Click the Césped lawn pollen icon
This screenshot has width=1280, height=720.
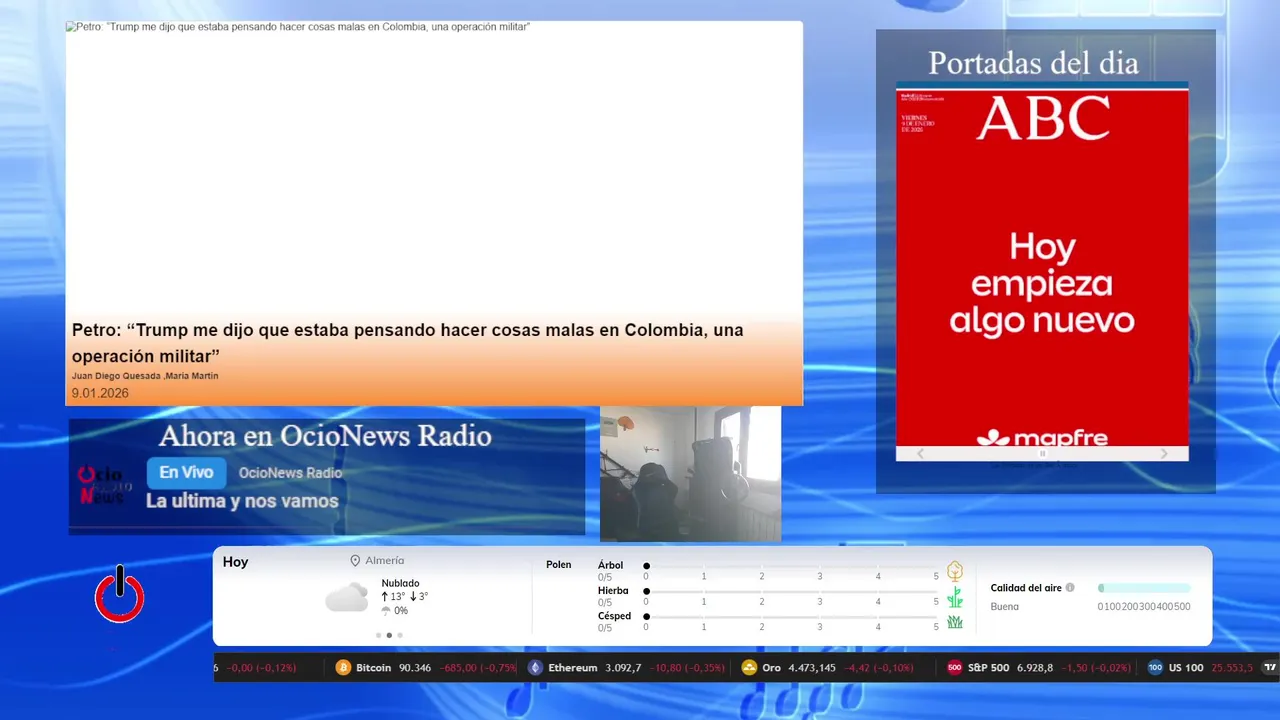(x=955, y=621)
